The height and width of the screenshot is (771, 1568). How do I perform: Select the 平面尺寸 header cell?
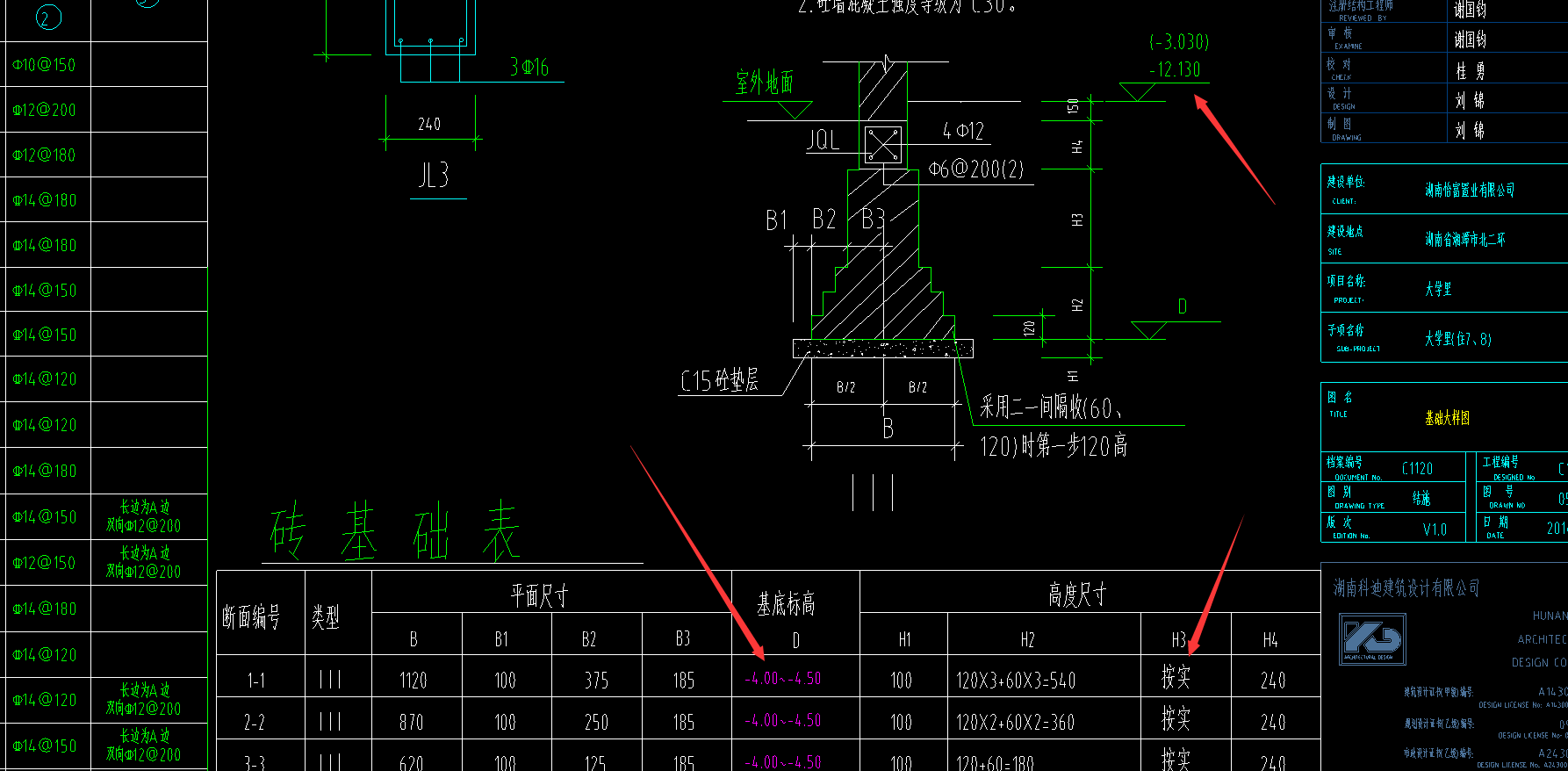pos(539,596)
